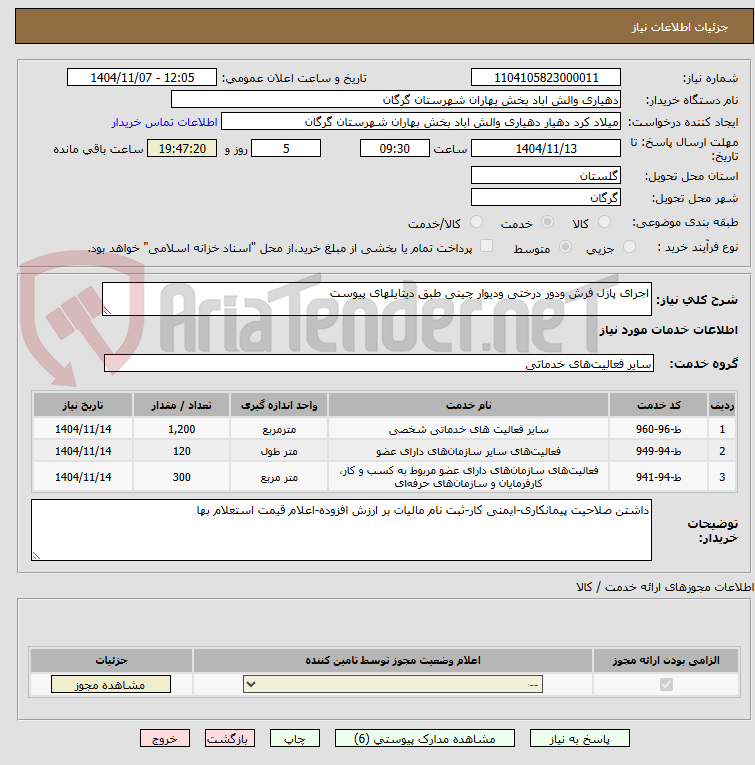
Task: Click service code ط-96-960
Action: pos(658,429)
